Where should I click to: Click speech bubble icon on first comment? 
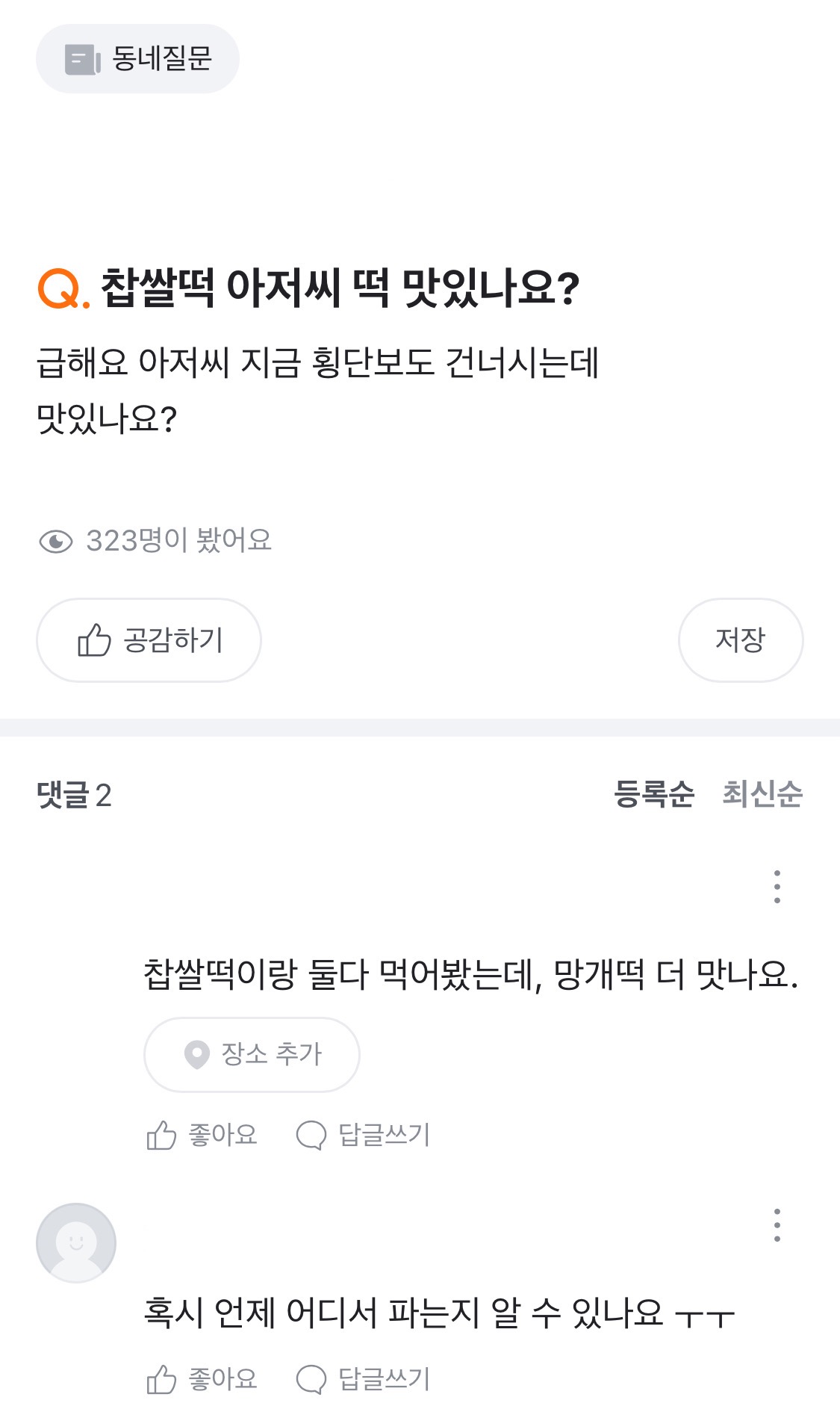click(x=311, y=1136)
